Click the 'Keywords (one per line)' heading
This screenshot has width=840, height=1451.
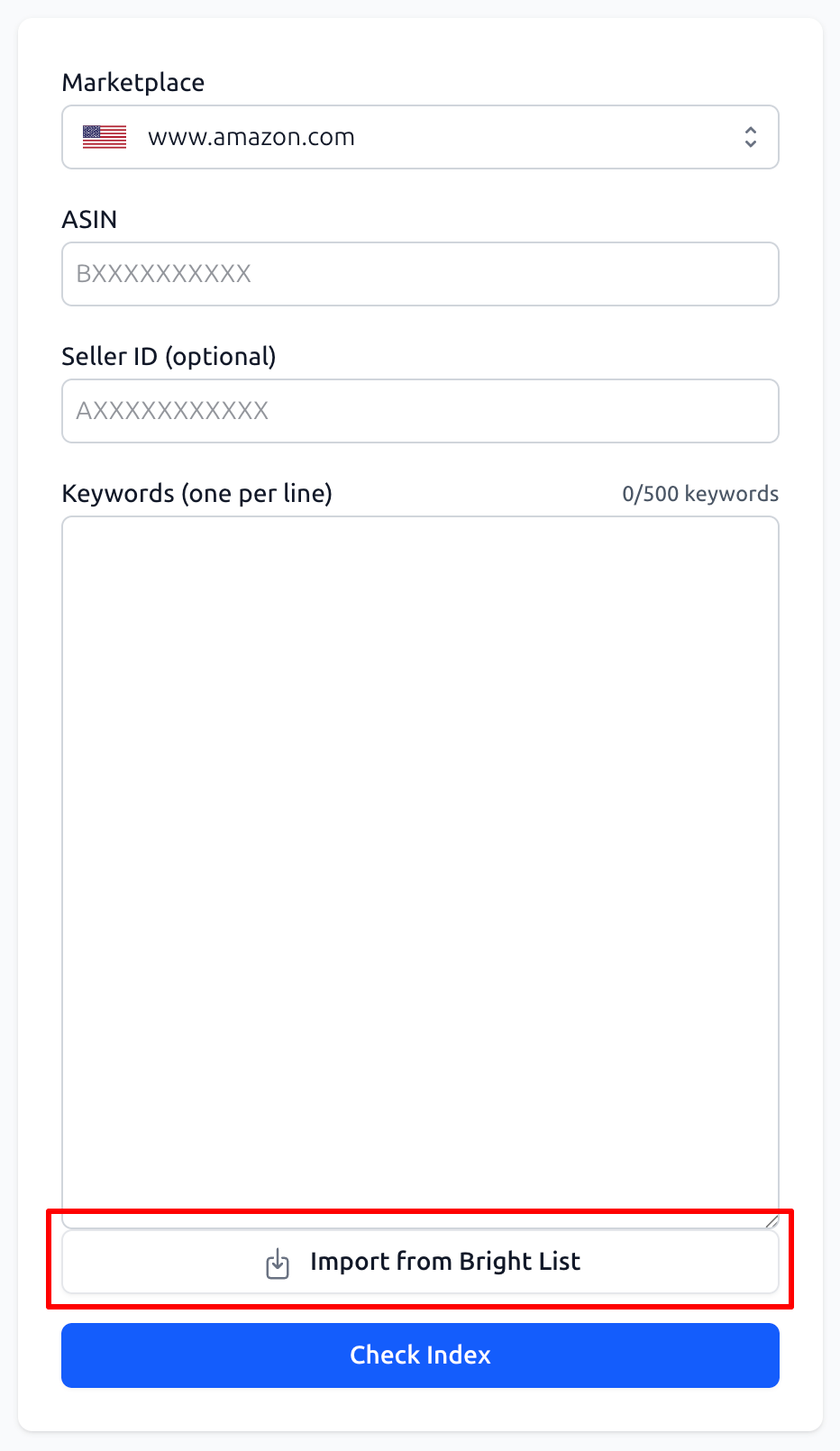tap(196, 493)
